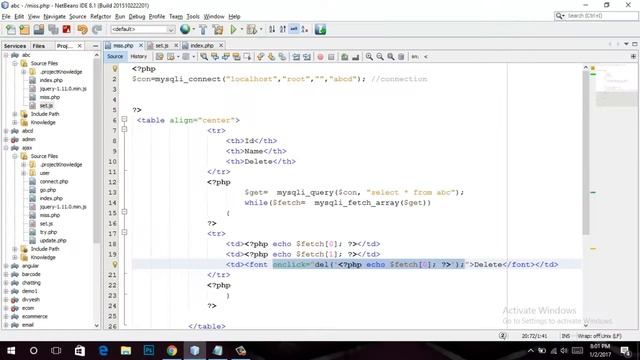Go to Previous Bookmark in editor toolbar
This screenshot has height=360, width=640.
click(260, 57)
